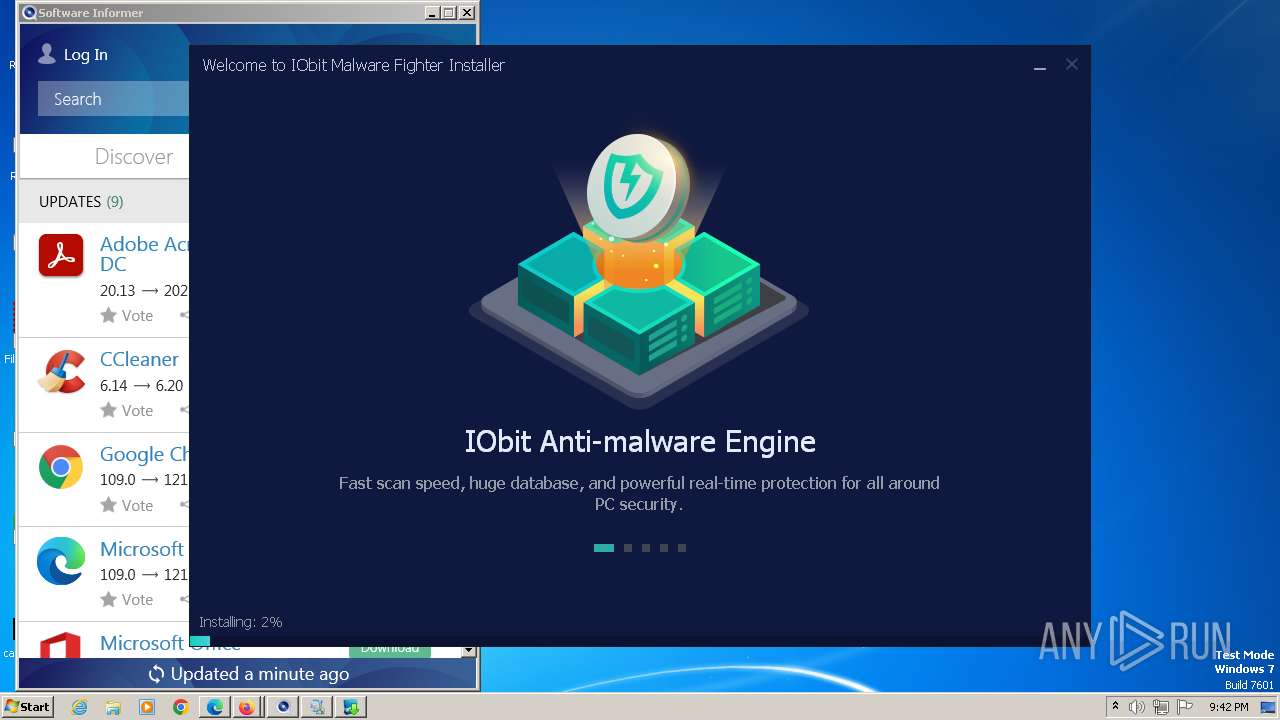Click the Action Center flag tray icon
The width and height of the screenshot is (1280, 720).
pyautogui.click(x=1185, y=707)
